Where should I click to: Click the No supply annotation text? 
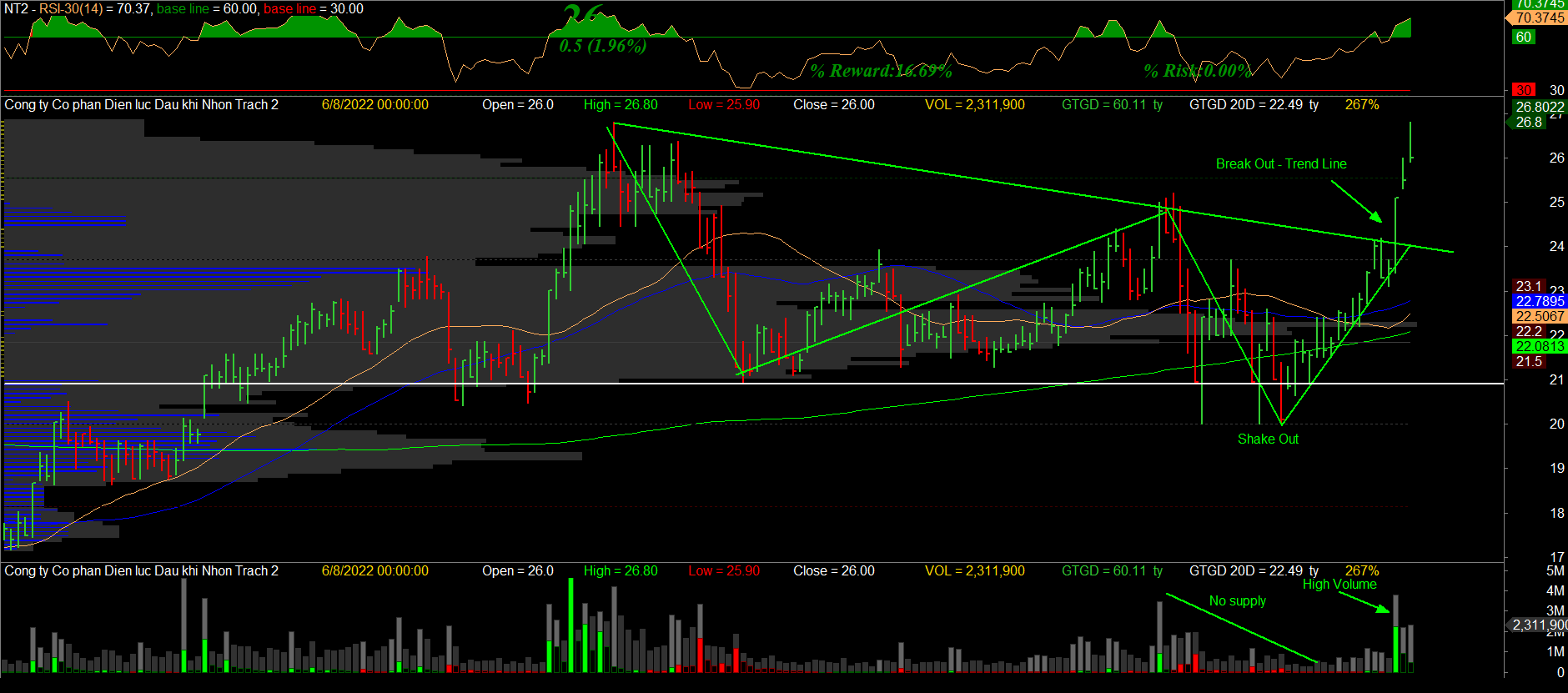(x=1237, y=601)
